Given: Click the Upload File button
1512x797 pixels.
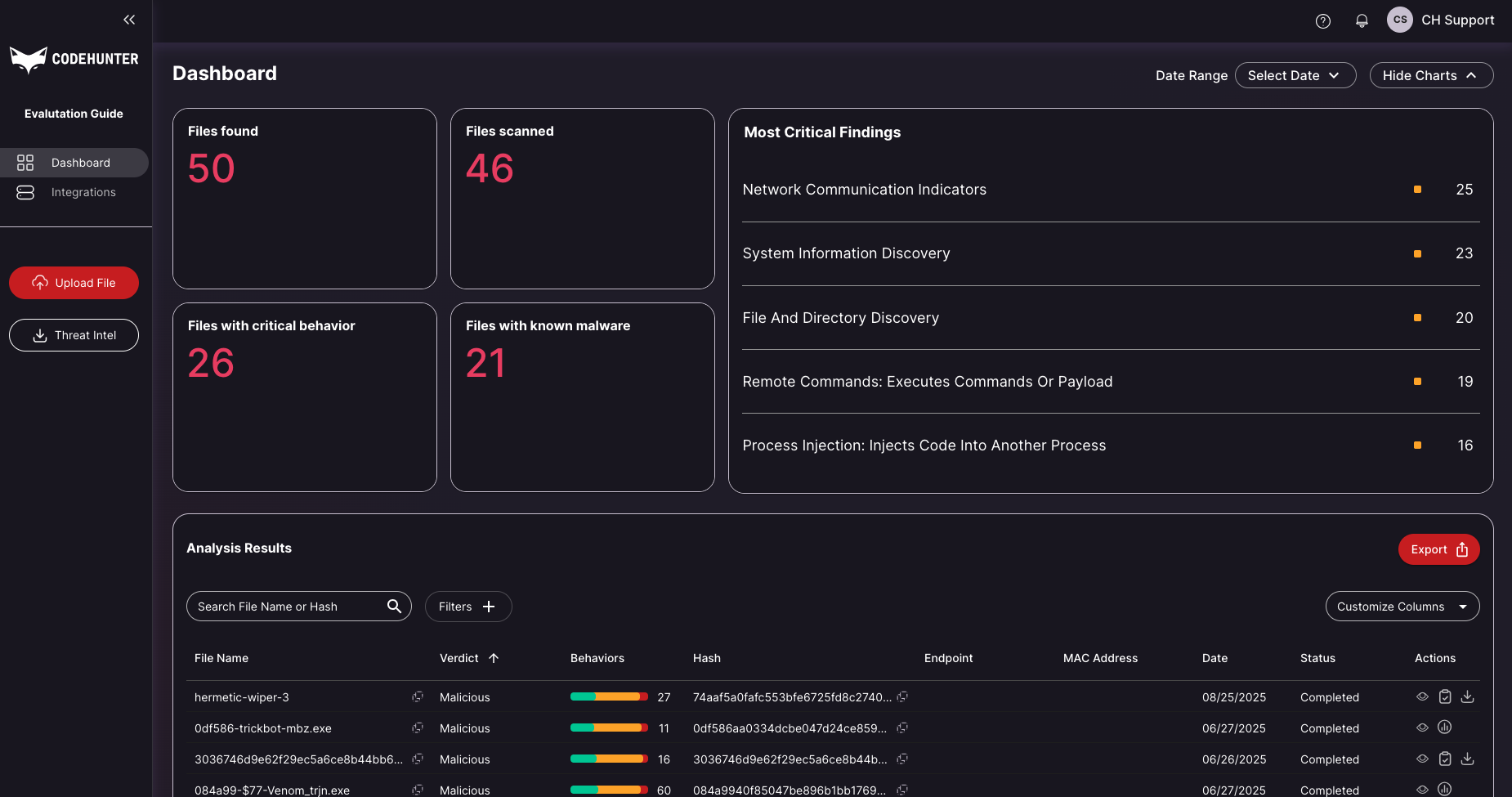Looking at the screenshot, I should pos(74,283).
